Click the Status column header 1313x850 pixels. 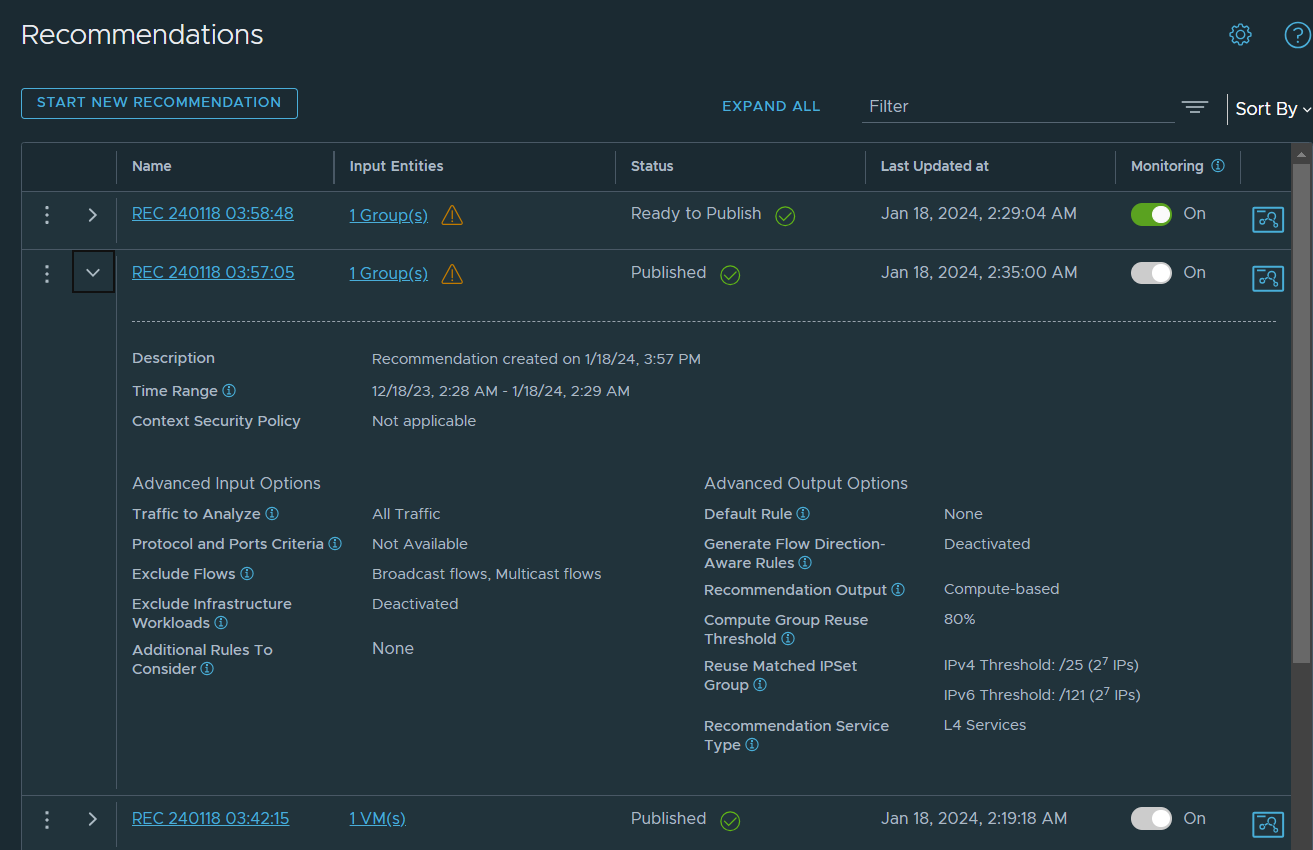tap(652, 166)
